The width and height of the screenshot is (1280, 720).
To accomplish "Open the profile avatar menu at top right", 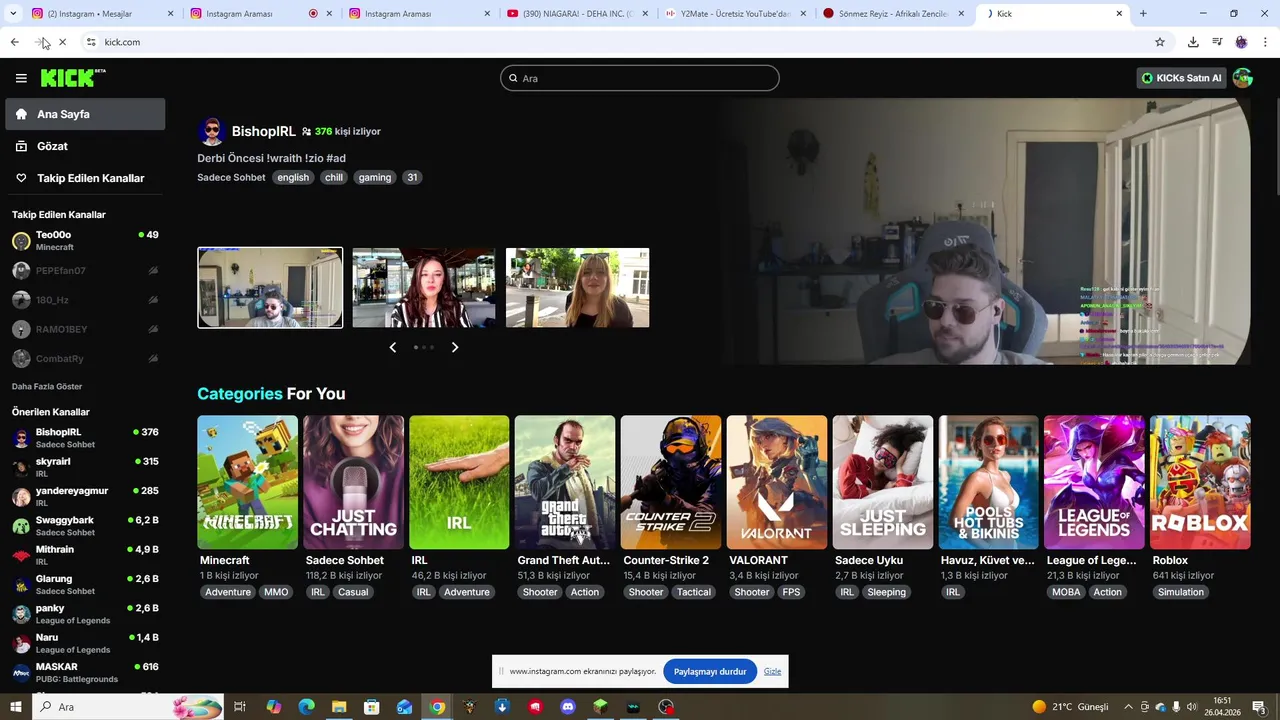I will pyautogui.click(x=1243, y=78).
